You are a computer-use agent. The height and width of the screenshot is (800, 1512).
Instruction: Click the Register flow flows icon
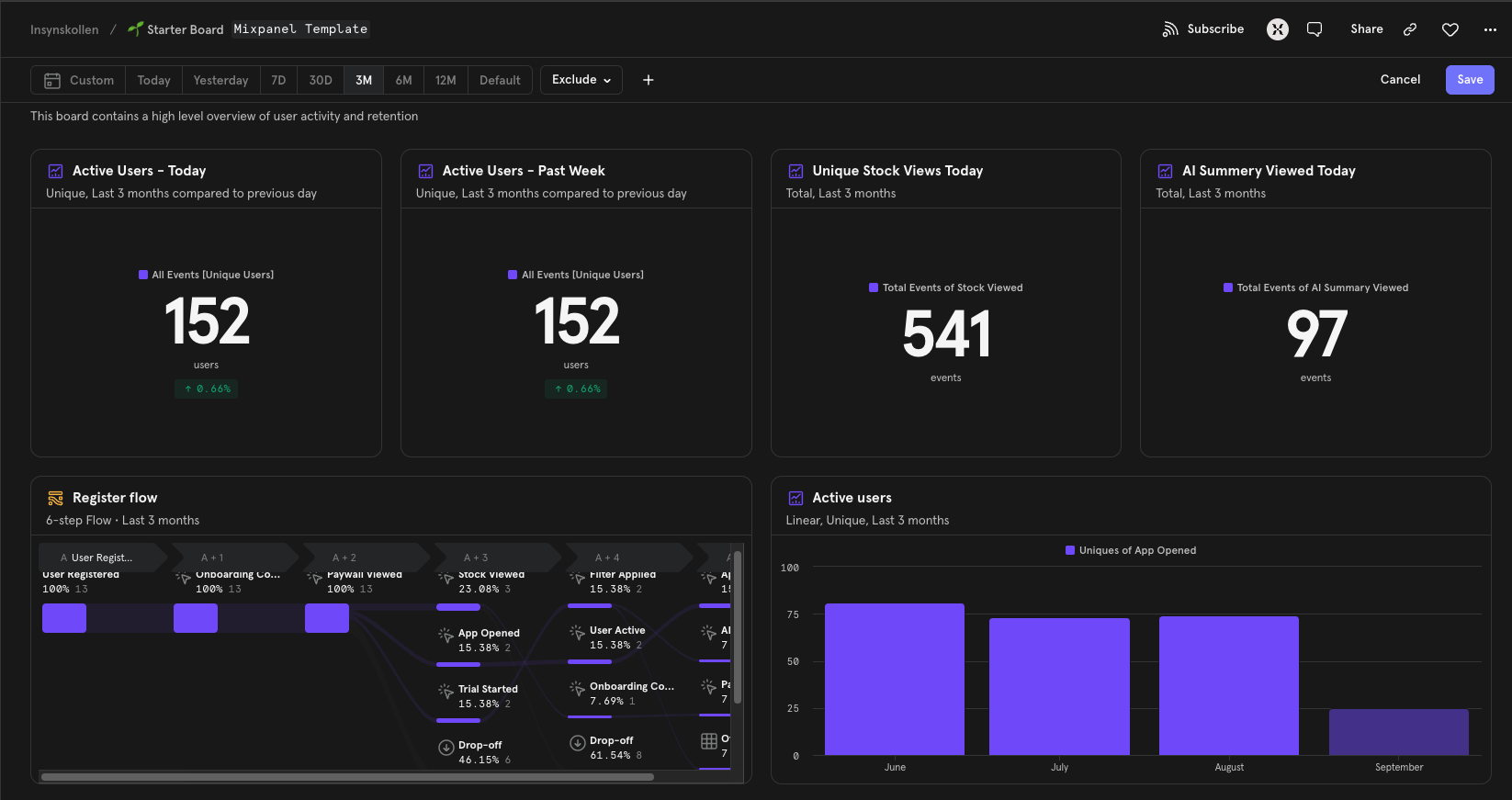(x=55, y=498)
